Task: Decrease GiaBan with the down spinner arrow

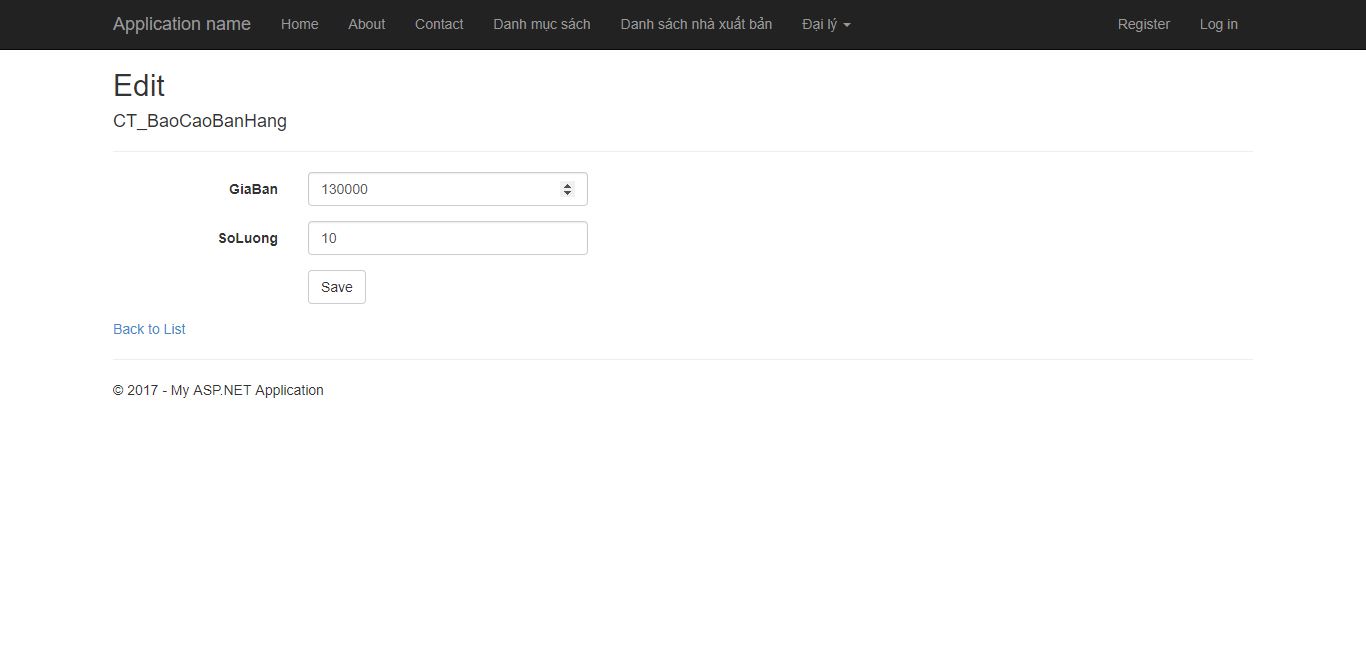Action: pyautogui.click(x=568, y=193)
